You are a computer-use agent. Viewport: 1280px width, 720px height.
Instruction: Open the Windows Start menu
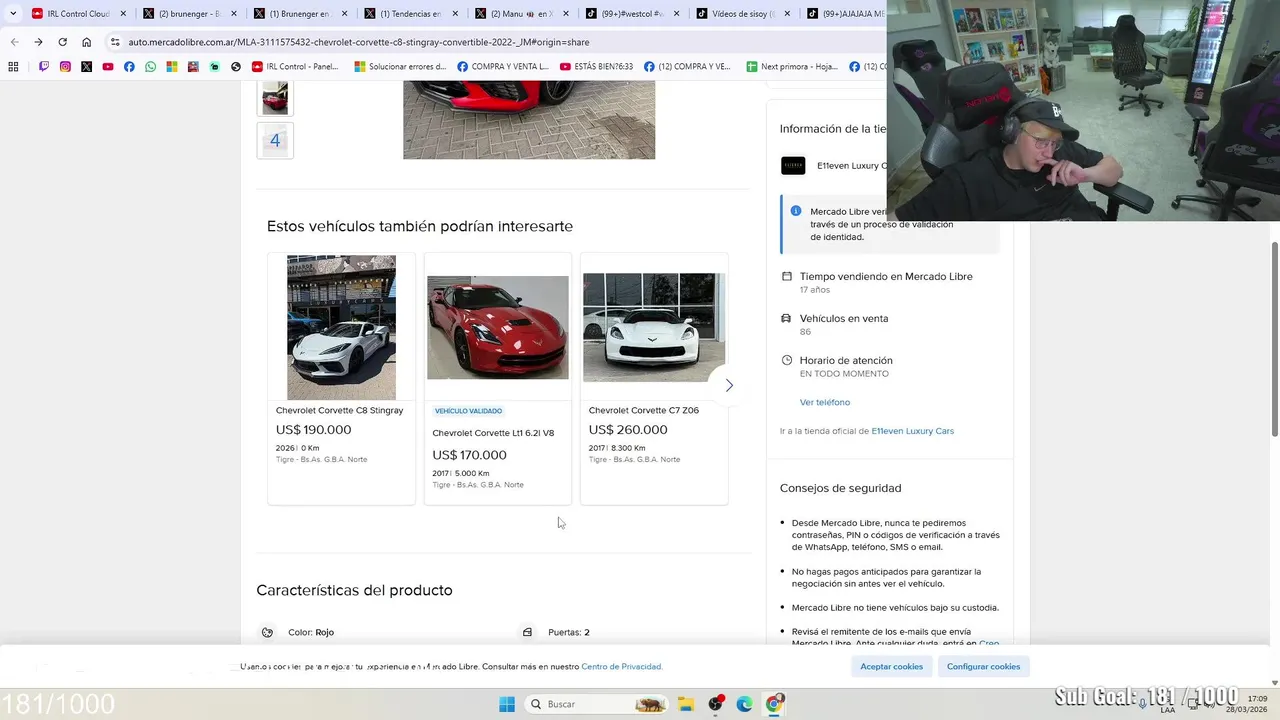point(507,704)
